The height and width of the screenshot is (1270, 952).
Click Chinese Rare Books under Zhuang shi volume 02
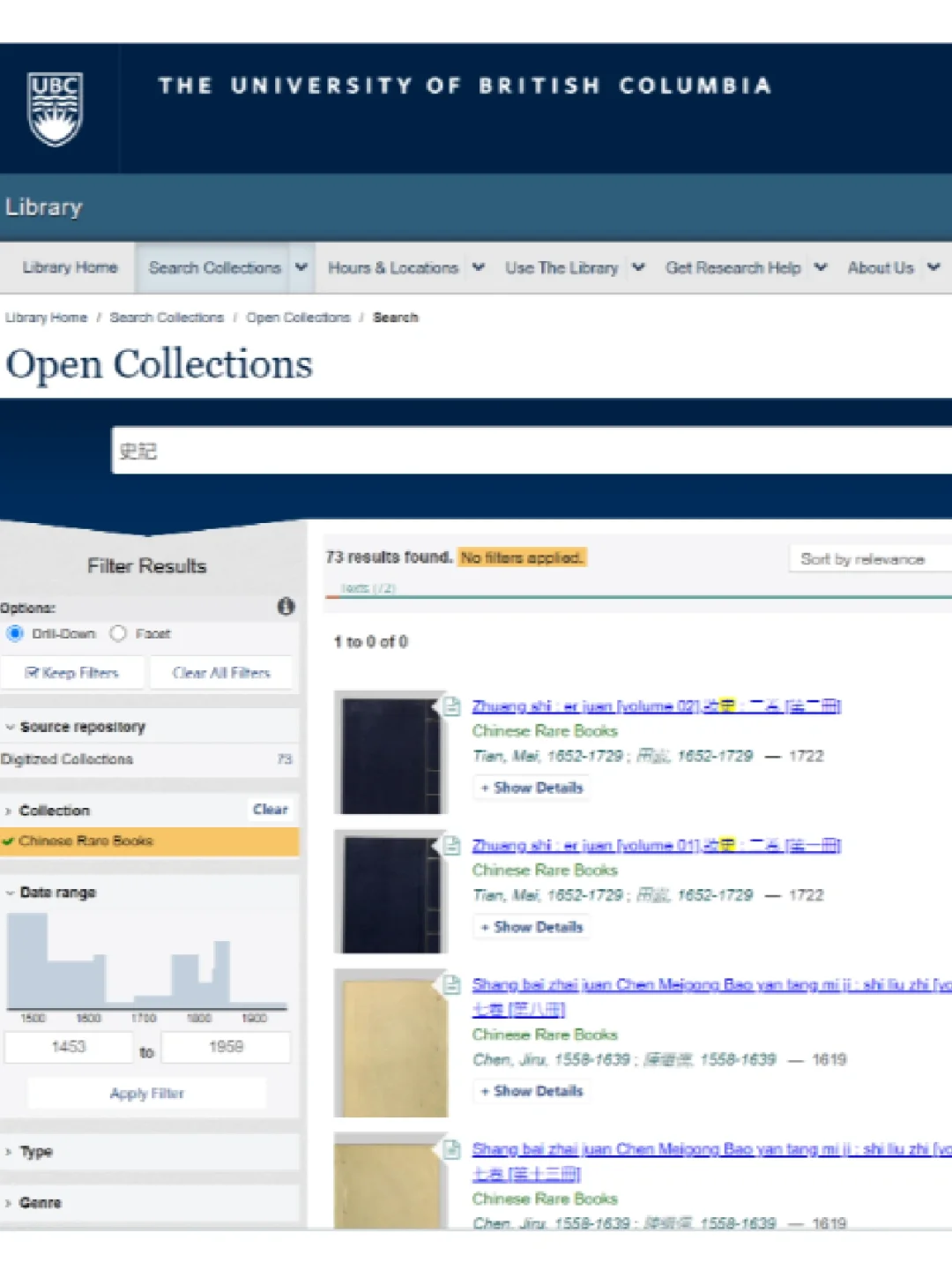(545, 731)
